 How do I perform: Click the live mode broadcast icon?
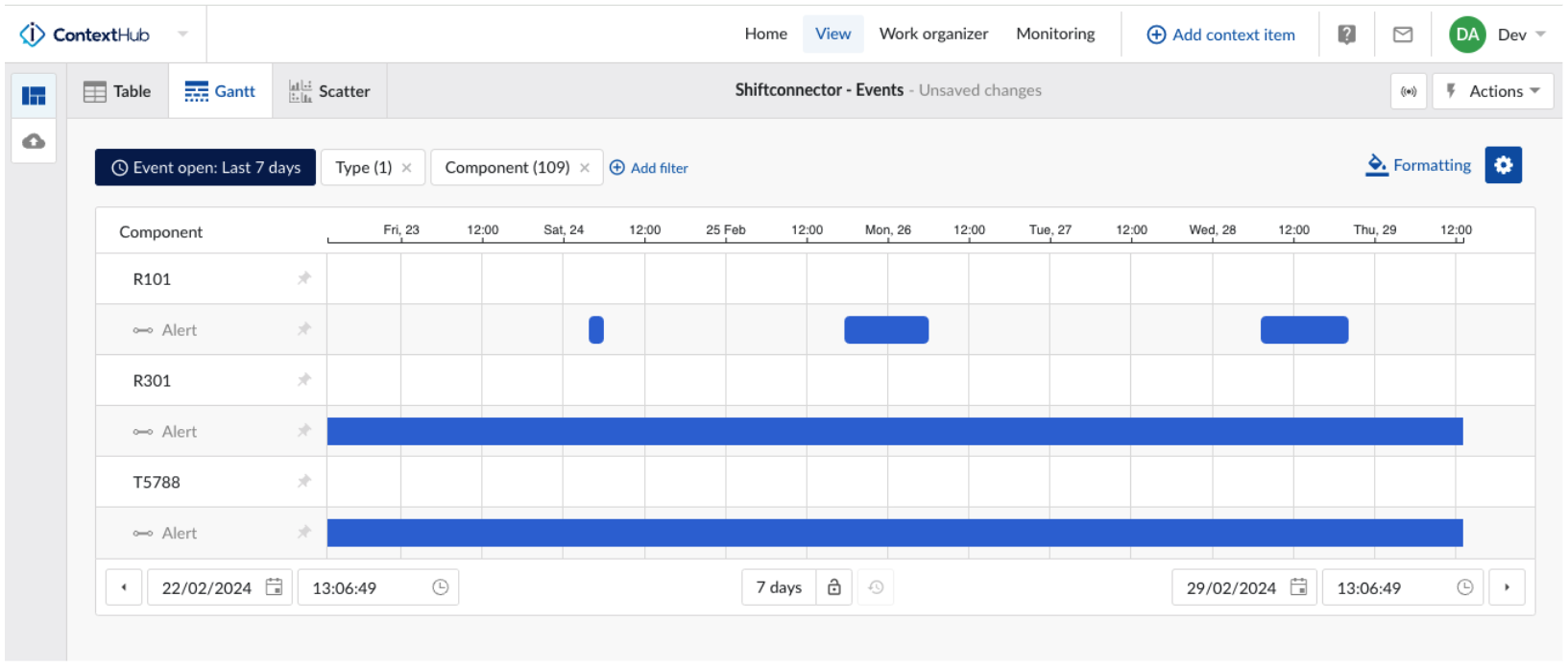point(1408,91)
